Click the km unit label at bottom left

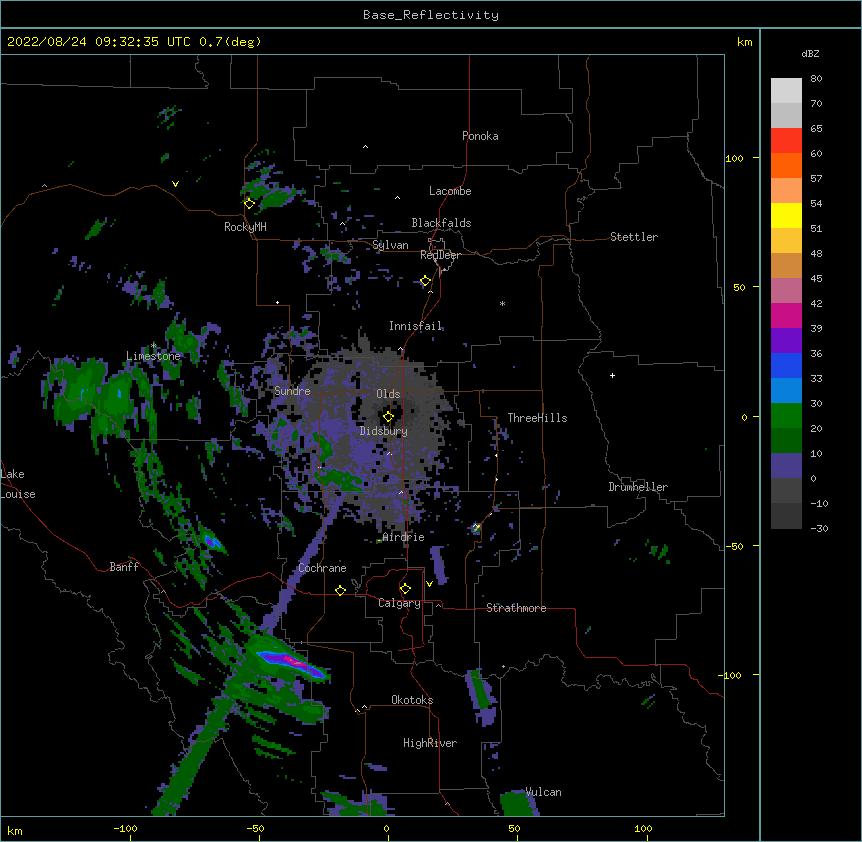pos(15,830)
